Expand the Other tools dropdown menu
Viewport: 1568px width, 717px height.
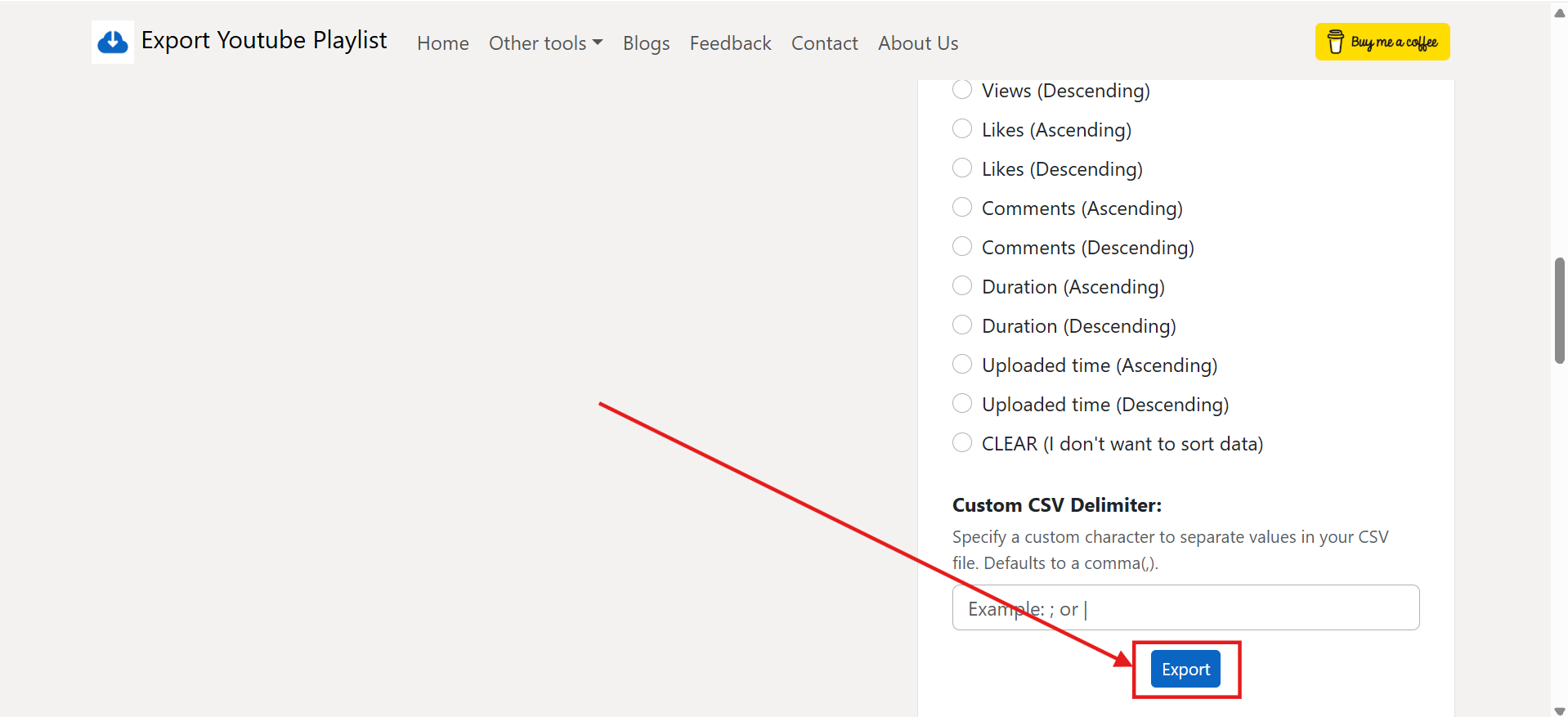[x=545, y=43]
